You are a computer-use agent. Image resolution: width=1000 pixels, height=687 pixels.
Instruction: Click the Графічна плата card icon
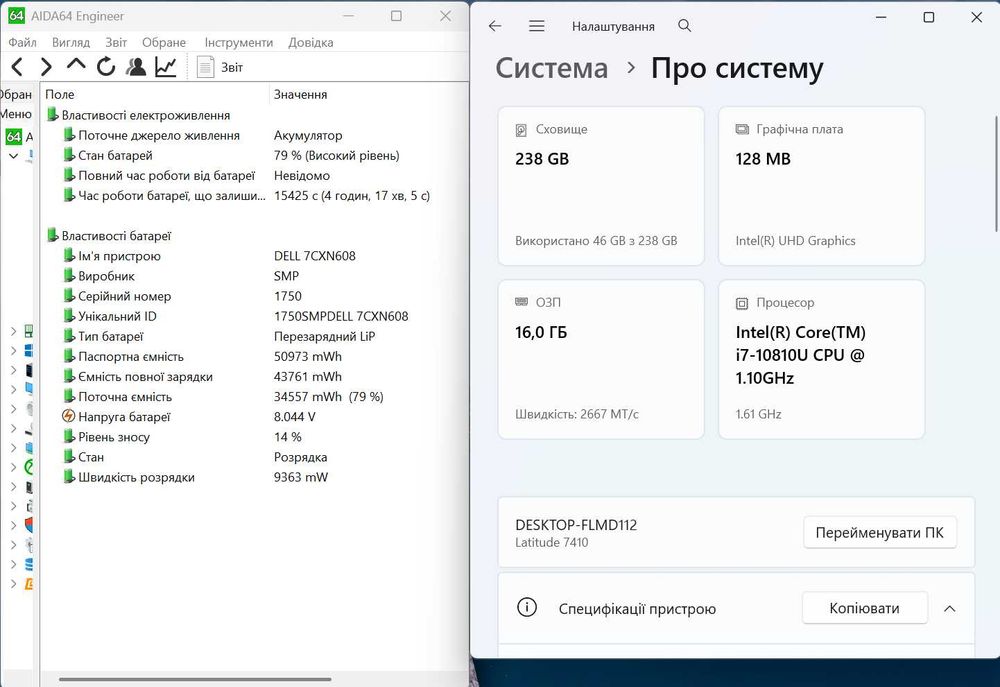pyautogui.click(x=742, y=129)
